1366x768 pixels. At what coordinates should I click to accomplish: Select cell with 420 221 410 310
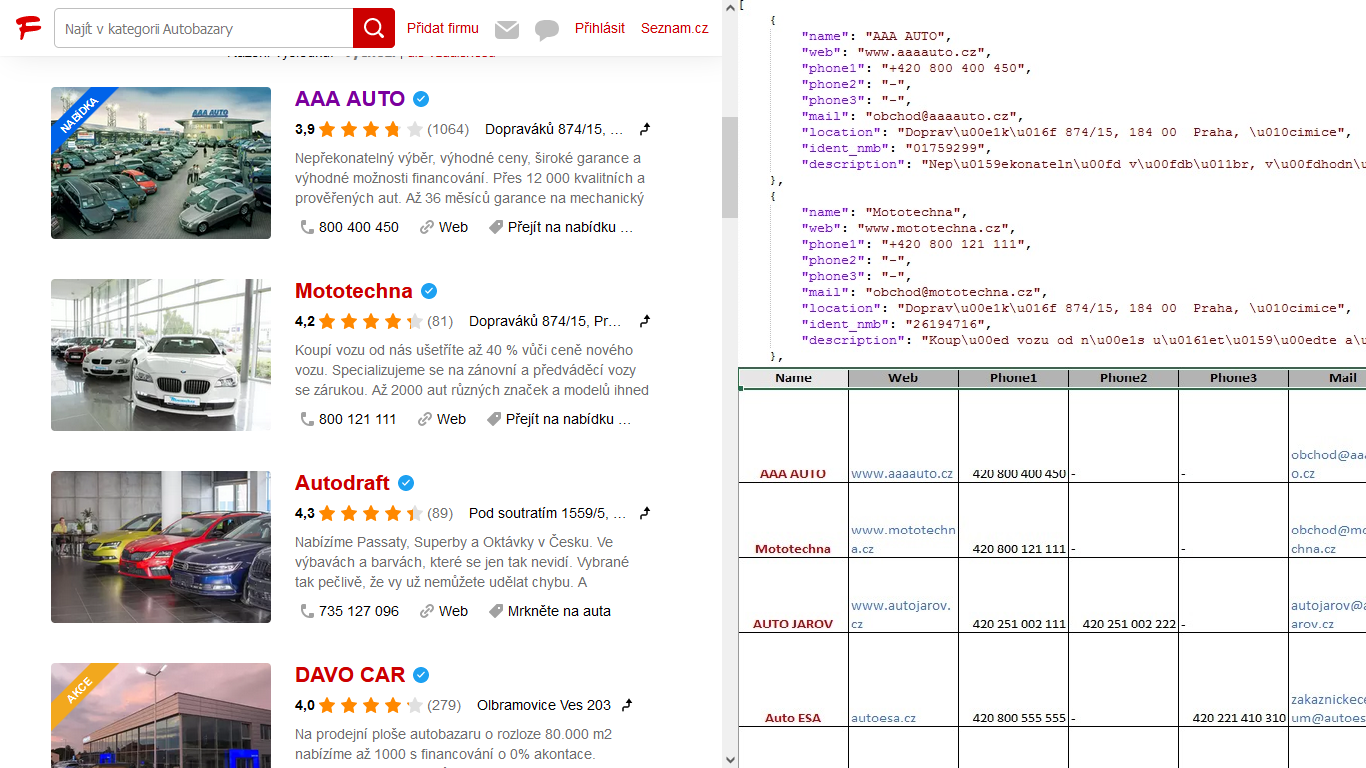tap(1233, 680)
